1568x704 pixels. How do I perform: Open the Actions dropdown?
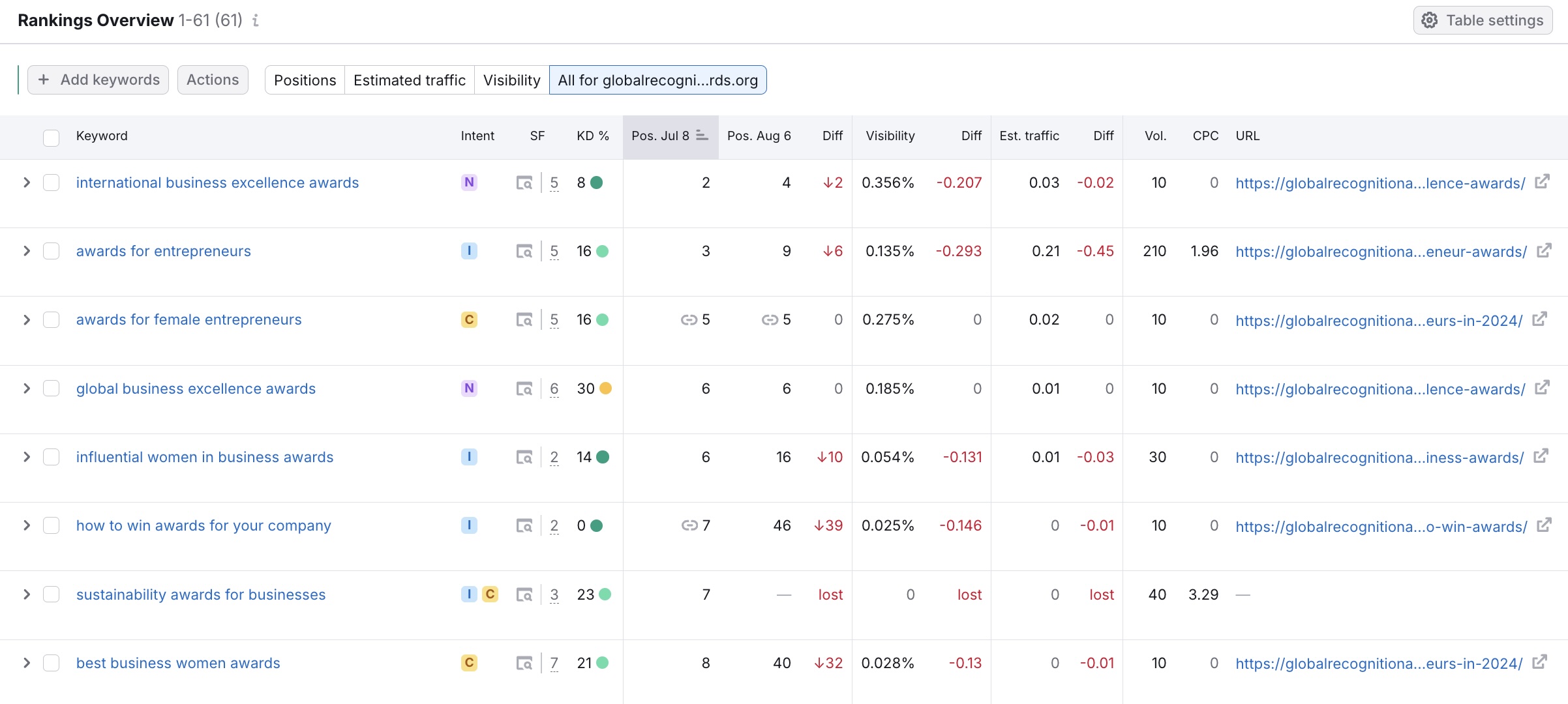(213, 80)
